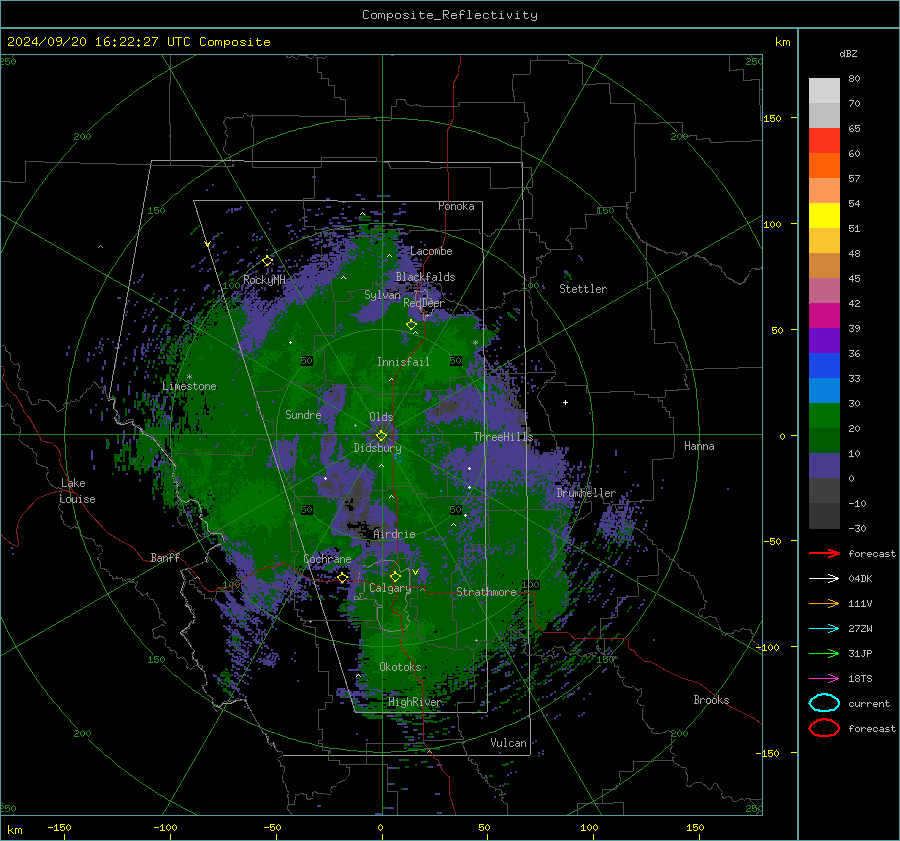Image resolution: width=900 pixels, height=841 pixels.
Task: Click the magenta 18TS arrow legend icon
Action: coord(824,679)
